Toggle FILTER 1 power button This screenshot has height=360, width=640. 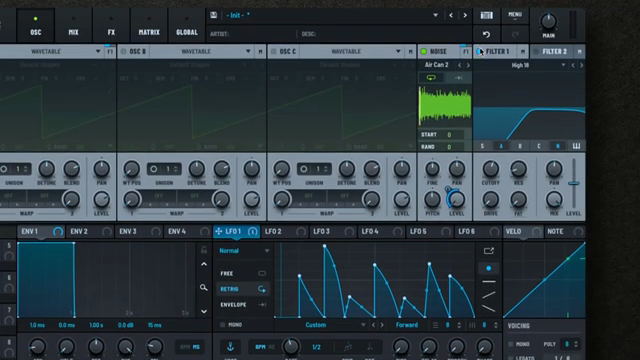point(479,51)
